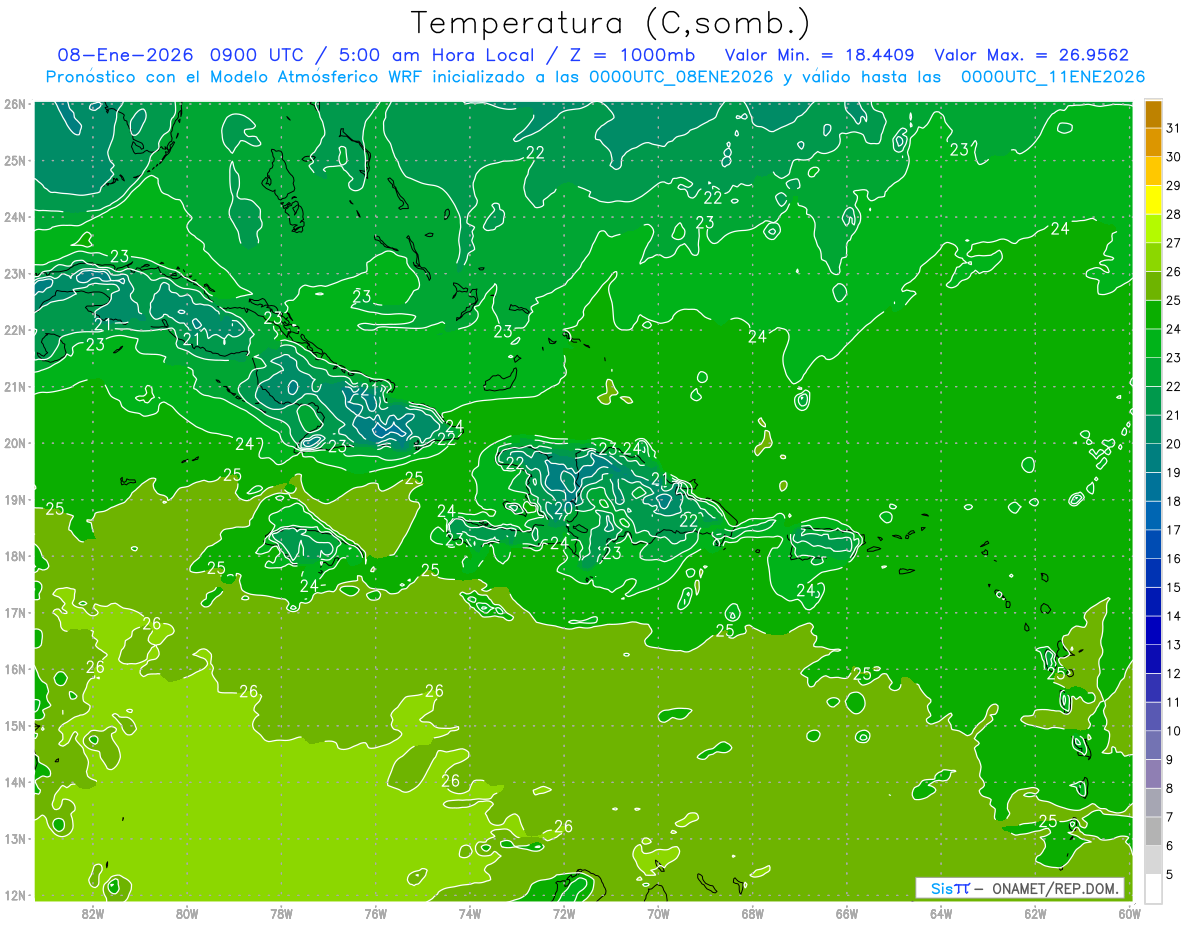1200x927 pixels.
Task: Click the colorbar legend value "15"
Action: click(1174, 587)
